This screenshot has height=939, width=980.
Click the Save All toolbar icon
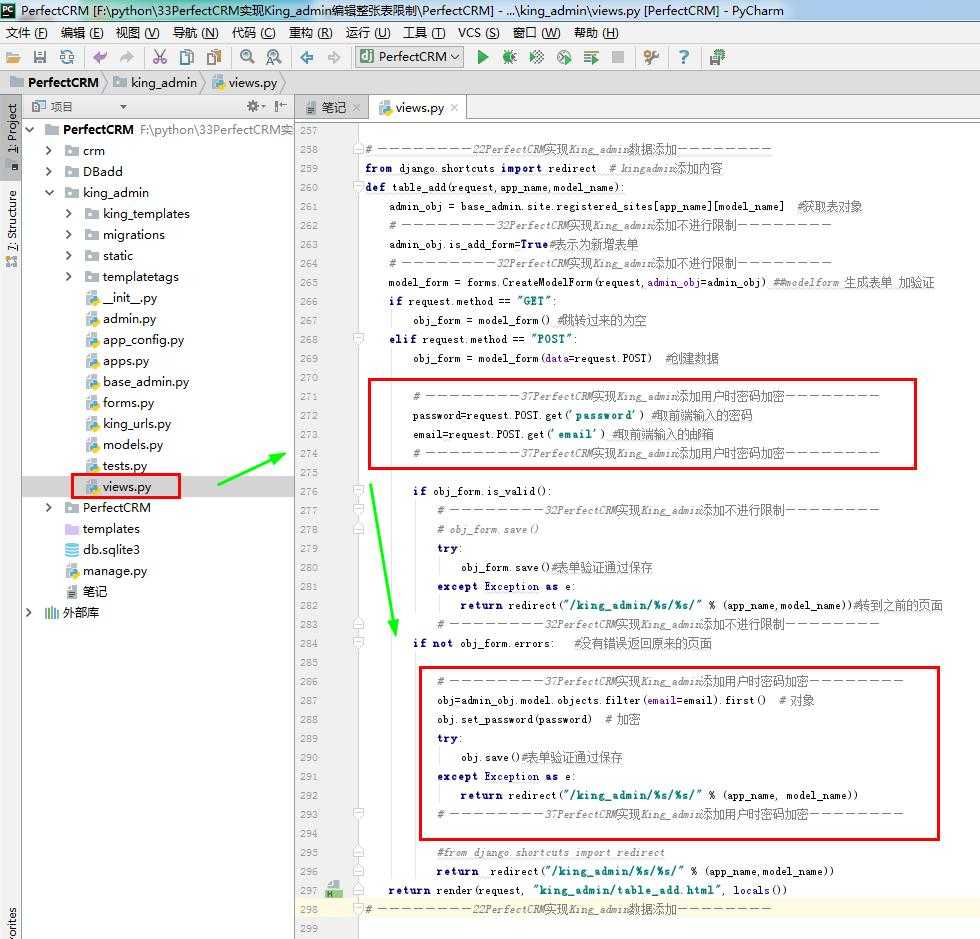pyautogui.click(x=40, y=58)
